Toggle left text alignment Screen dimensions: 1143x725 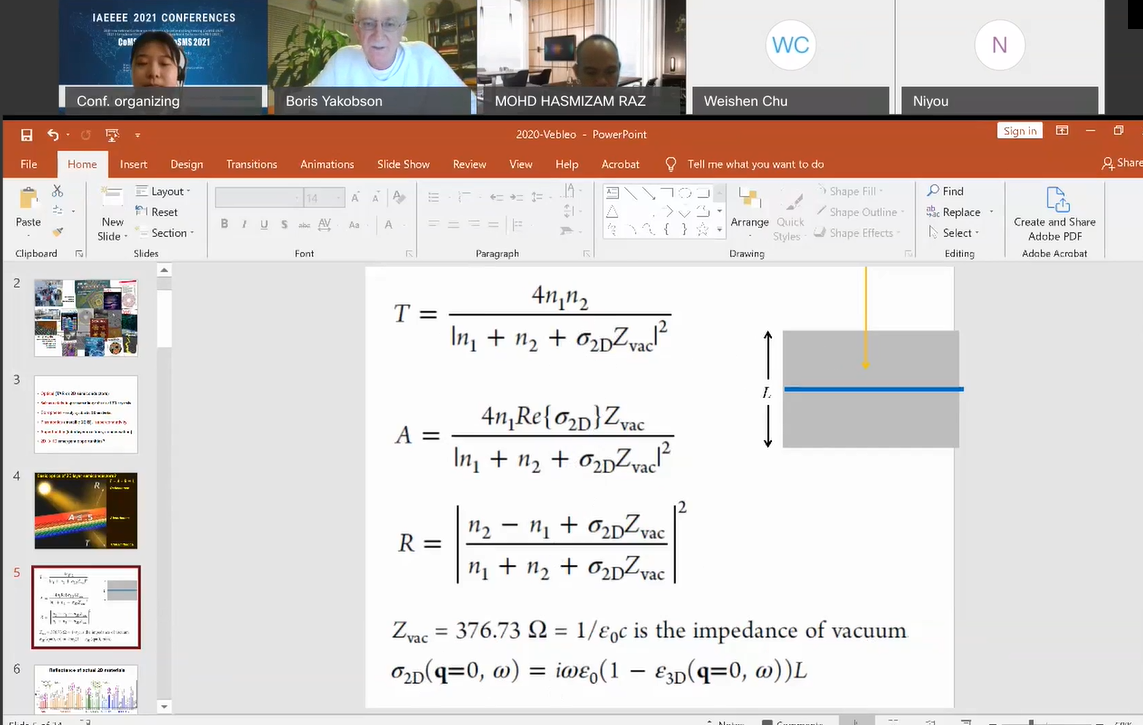[x=434, y=224]
